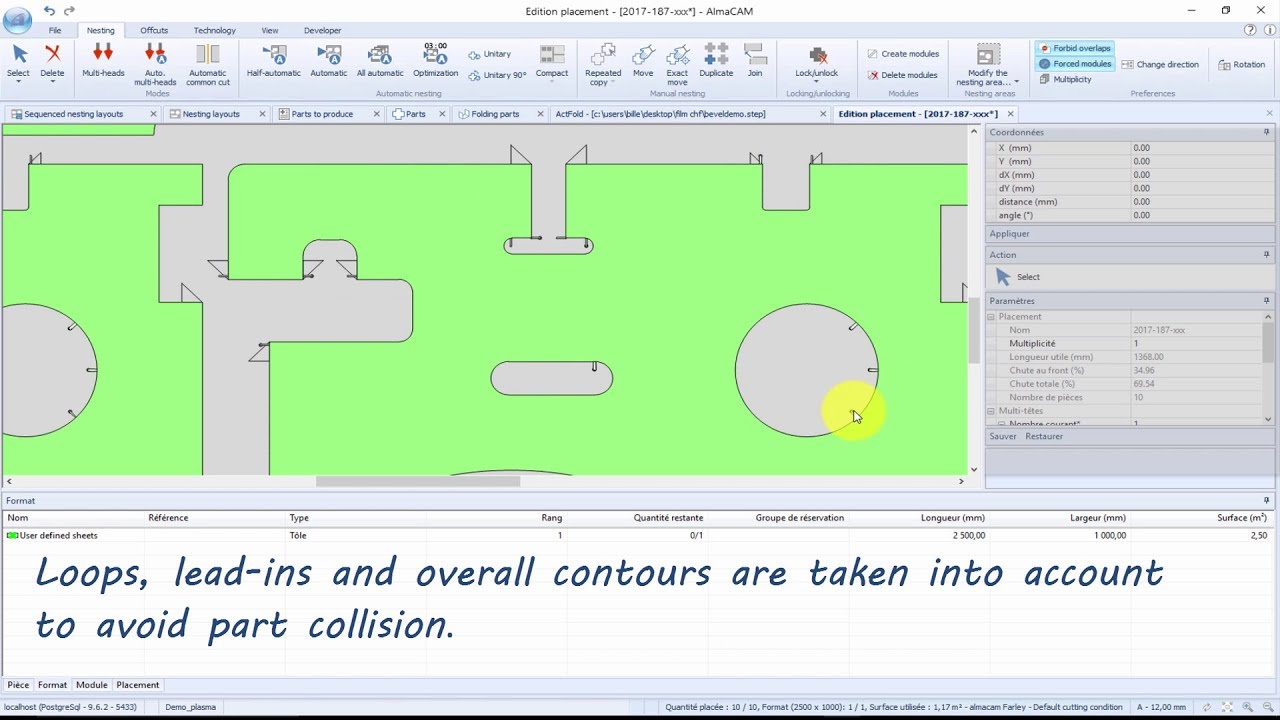Viewport: 1280px width, 720px height.
Task: Switch to Placement bottom tab
Action: pyautogui.click(x=138, y=685)
